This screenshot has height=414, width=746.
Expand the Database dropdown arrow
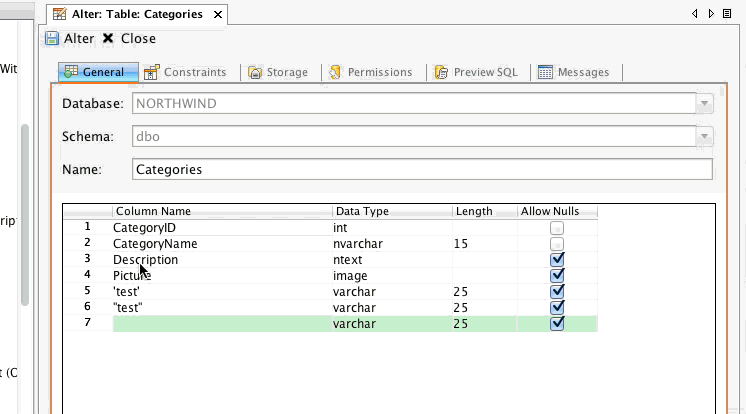(x=705, y=104)
